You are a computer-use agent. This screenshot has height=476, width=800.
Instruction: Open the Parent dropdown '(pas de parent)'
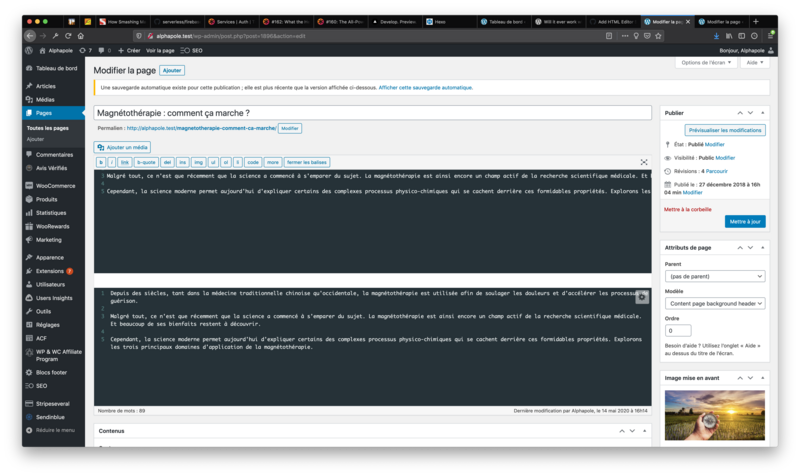[715, 276]
